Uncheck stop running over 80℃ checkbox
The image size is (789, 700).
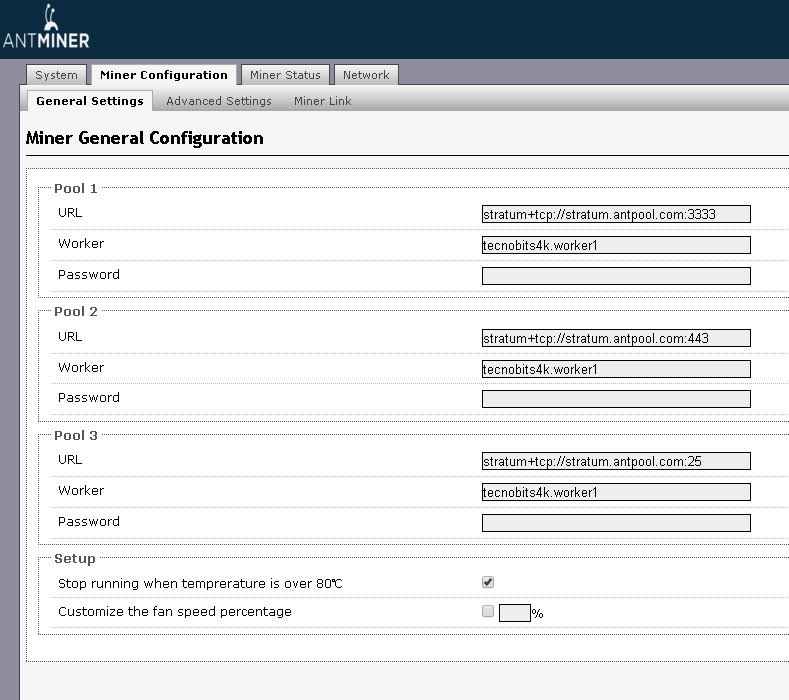pyautogui.click(x=488, y=582)
